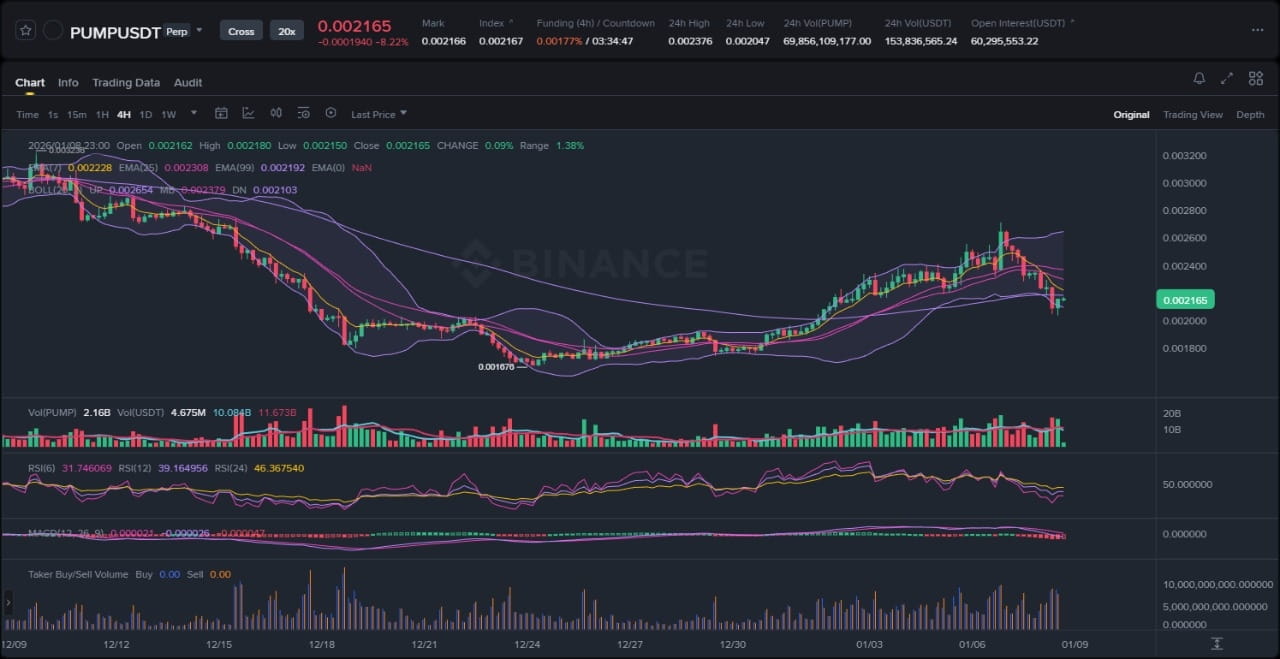Image resolution: width=1280 pixels, height=659 pixels.
Task: Click the Vol(PUMP) indicator label
Action: pos(54,412)
